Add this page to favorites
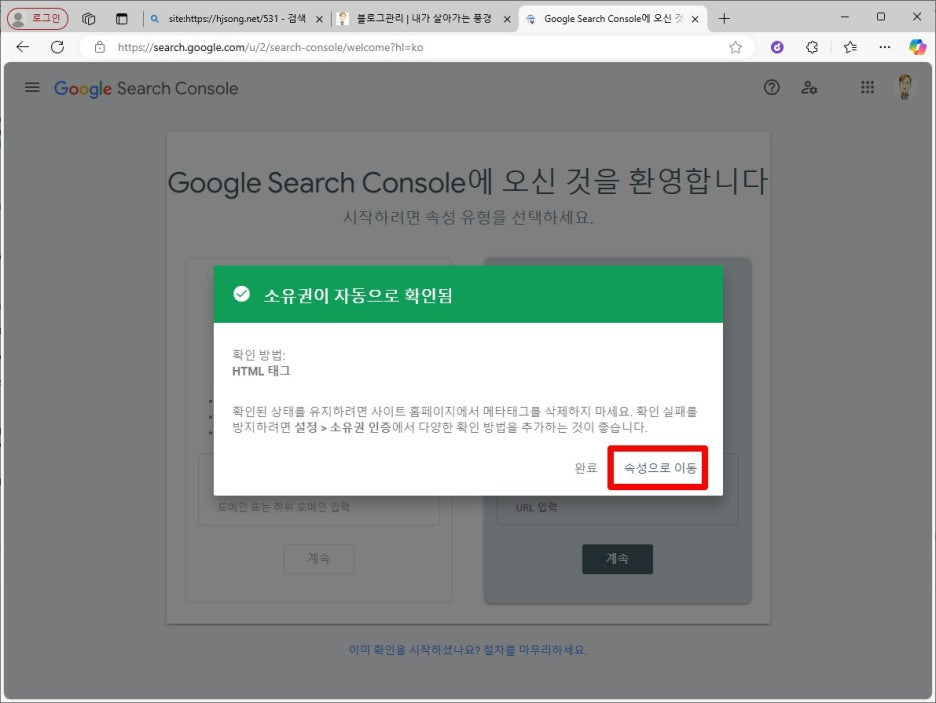 [x=735, y=47]
